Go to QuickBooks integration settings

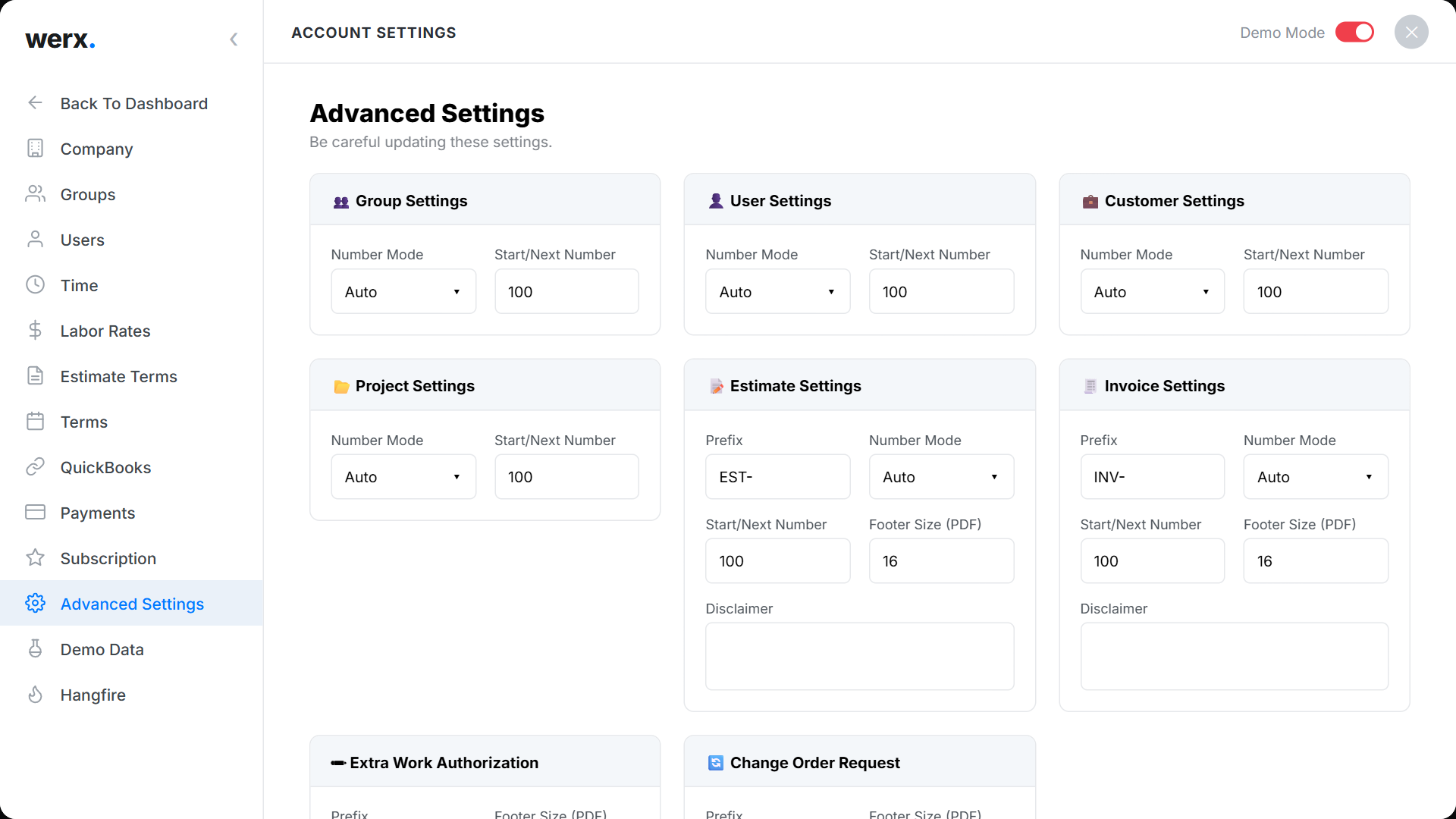tap(106, 468)
